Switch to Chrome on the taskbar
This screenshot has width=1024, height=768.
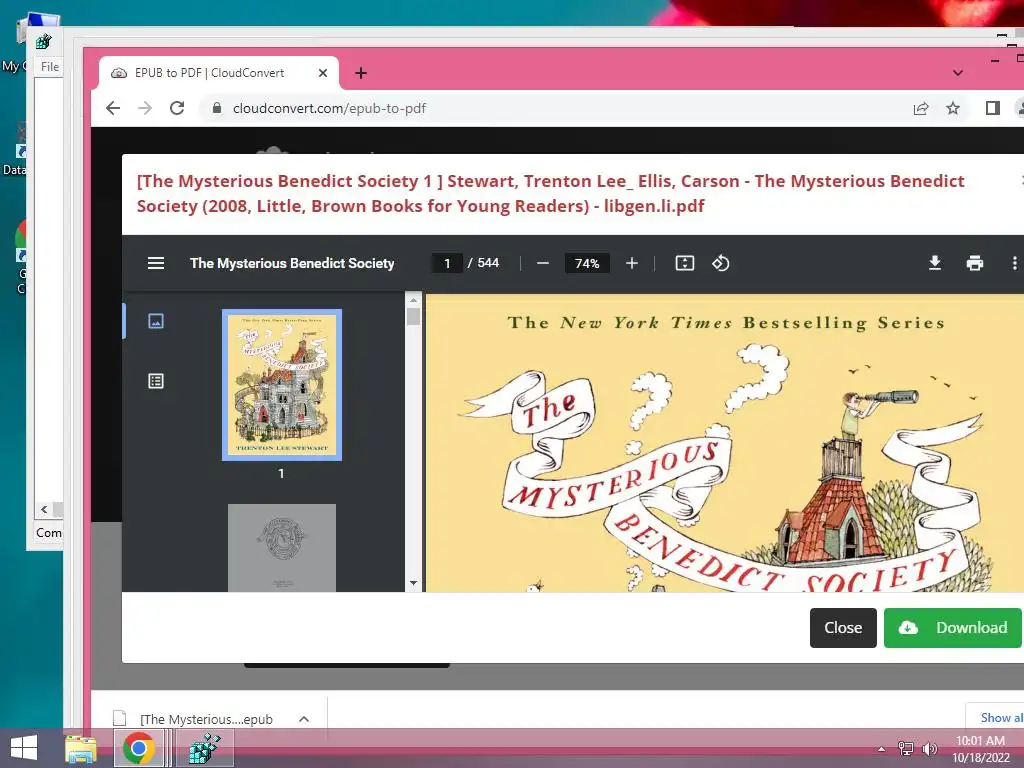pyautogui.click(x=139, y=748)
